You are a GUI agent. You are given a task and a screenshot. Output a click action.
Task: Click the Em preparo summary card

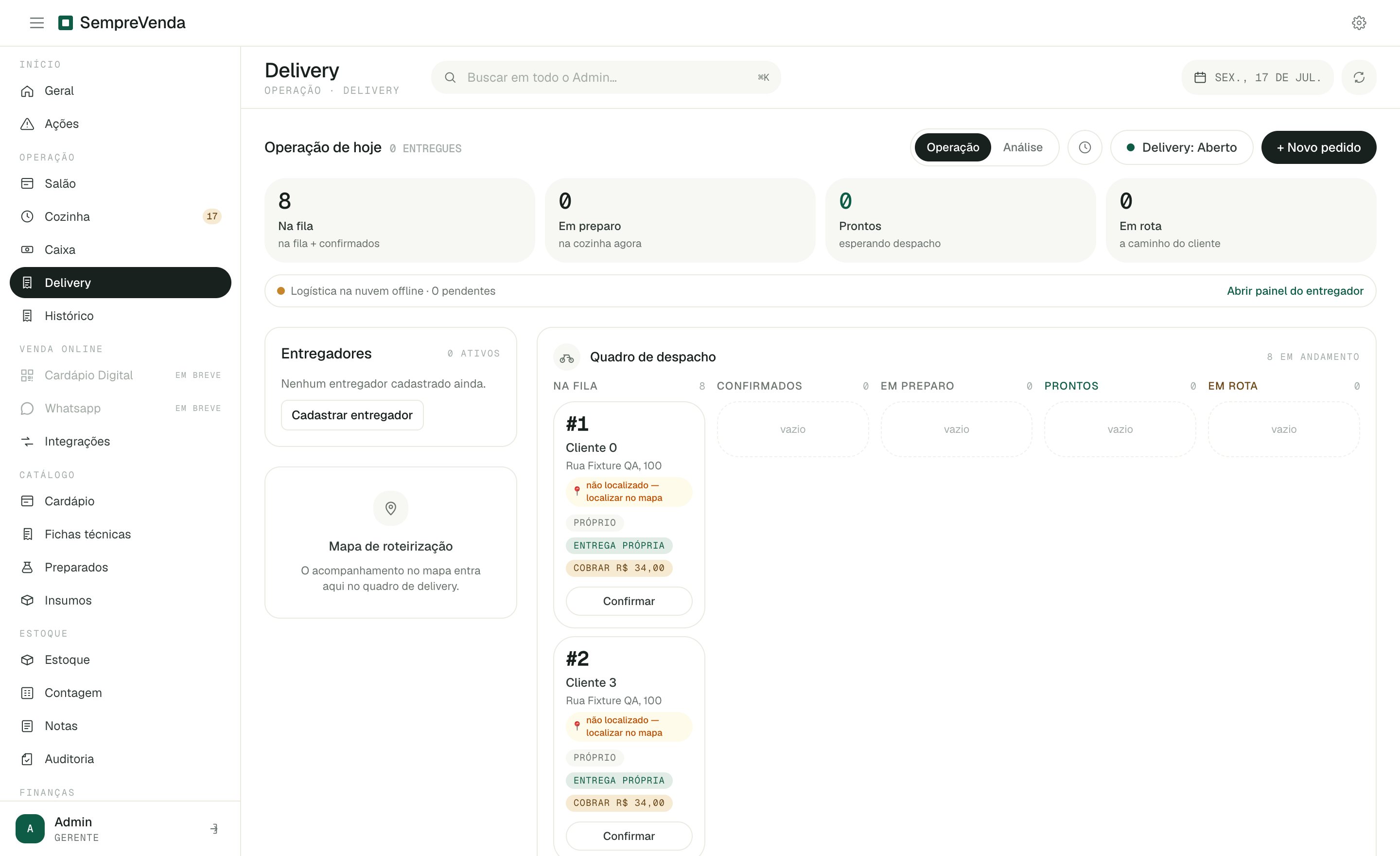click(x=680, y=220)
